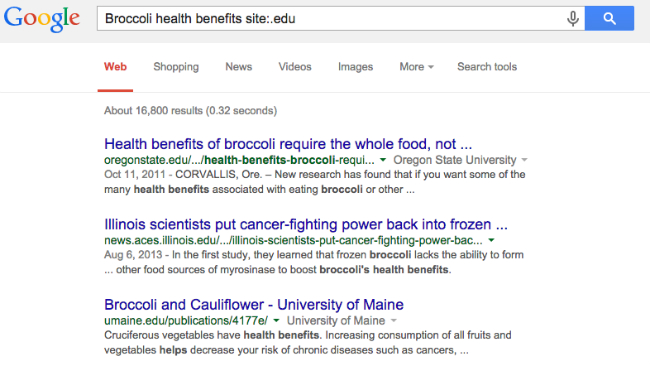The height and width of the screenshot is (366, 650).
Task: Select the Web results tab
Action: tap(115, 67)
